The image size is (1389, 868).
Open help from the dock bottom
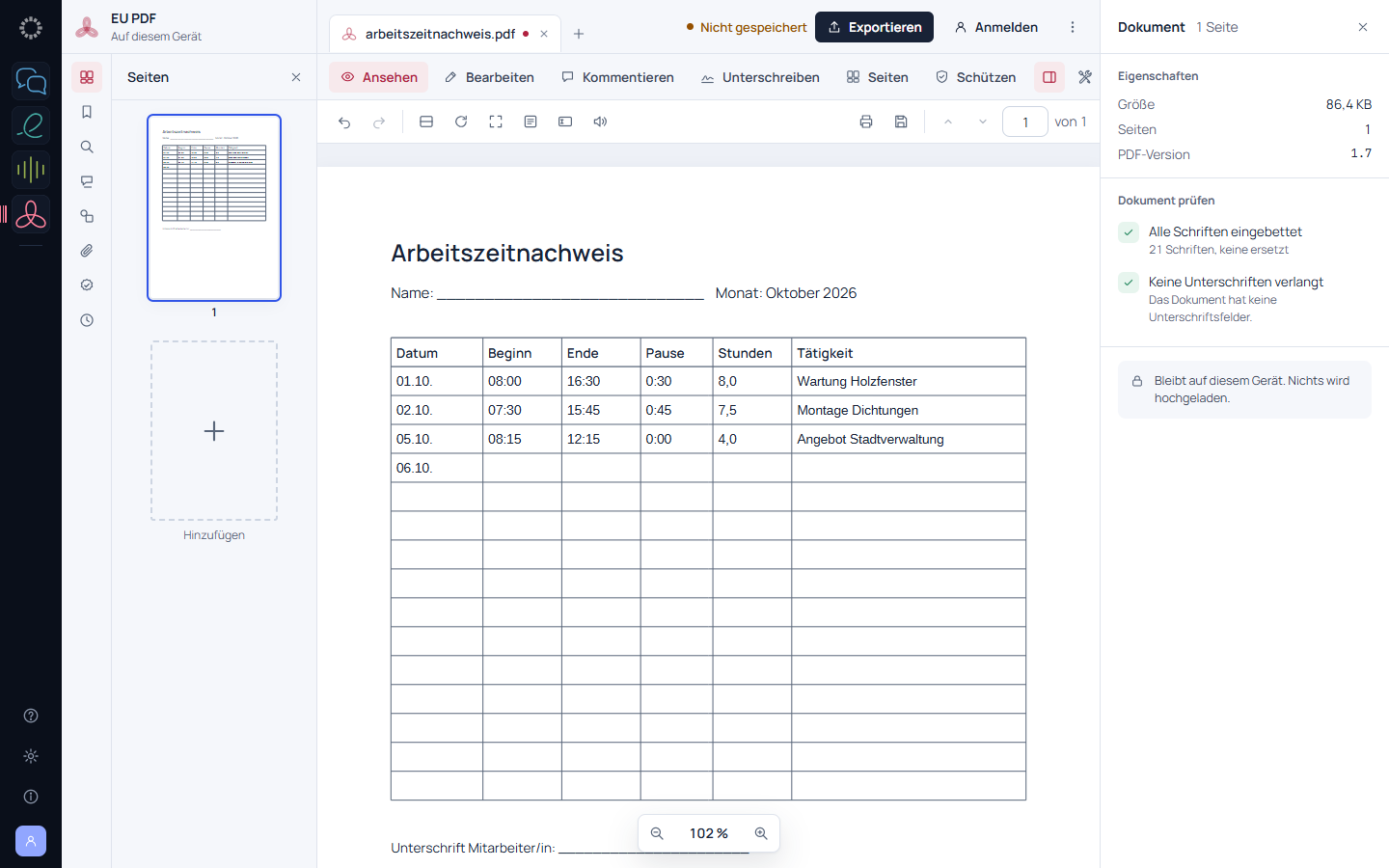31,716
